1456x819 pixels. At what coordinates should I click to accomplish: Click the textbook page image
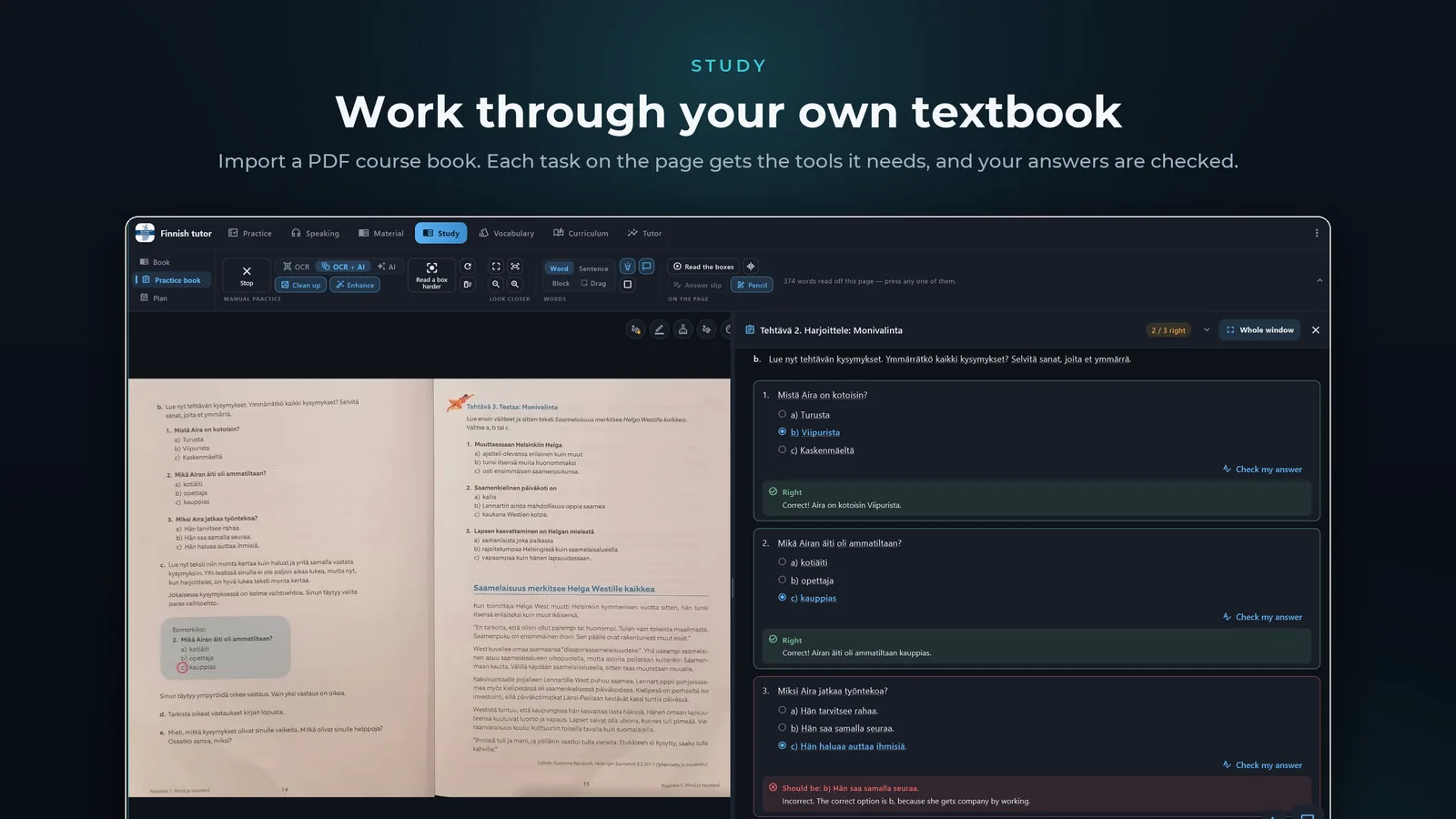pyautogui.click(x=430, y=588)
